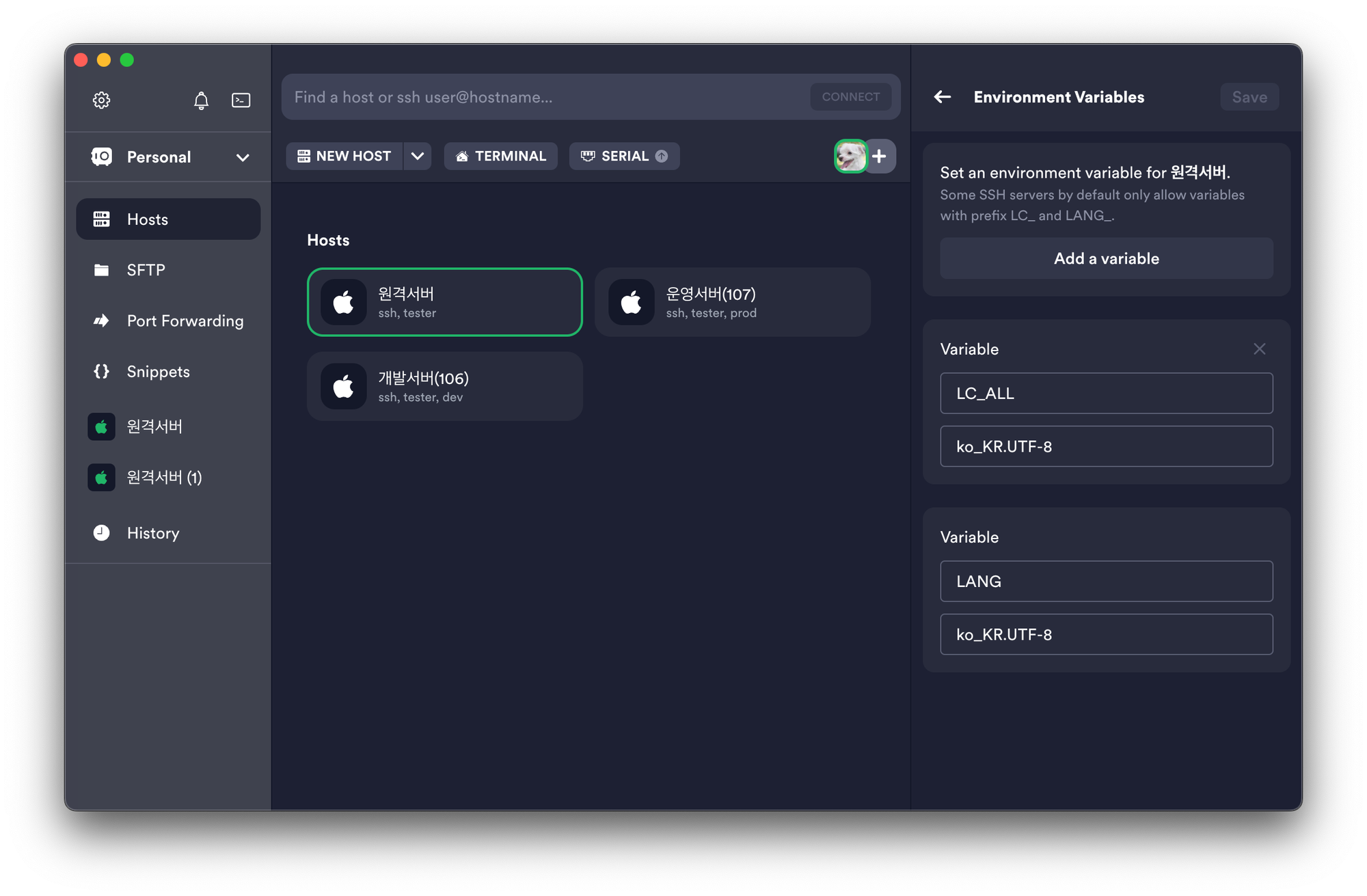
Task: Go to Port Forwarding section
Action: 185,321
